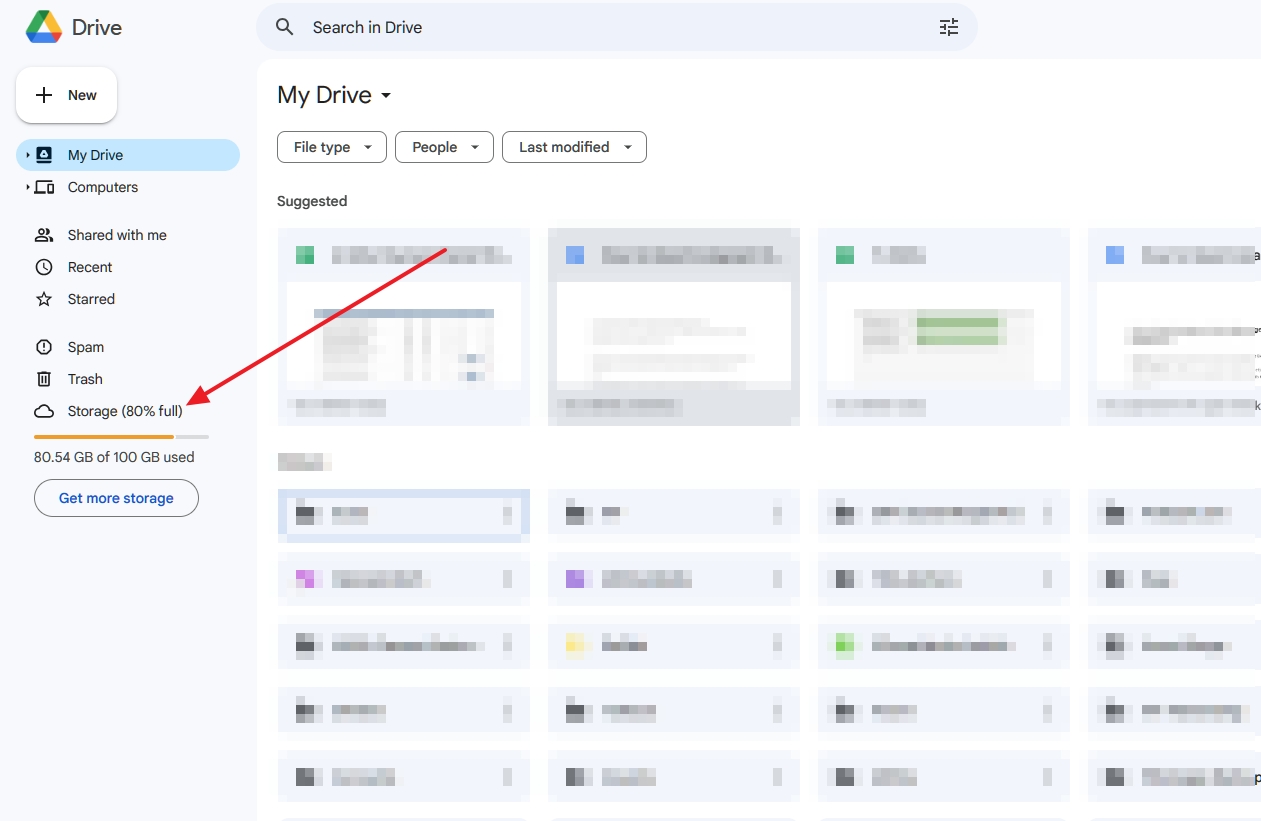
Task: Click Get more storage
Action: (116, 497)
